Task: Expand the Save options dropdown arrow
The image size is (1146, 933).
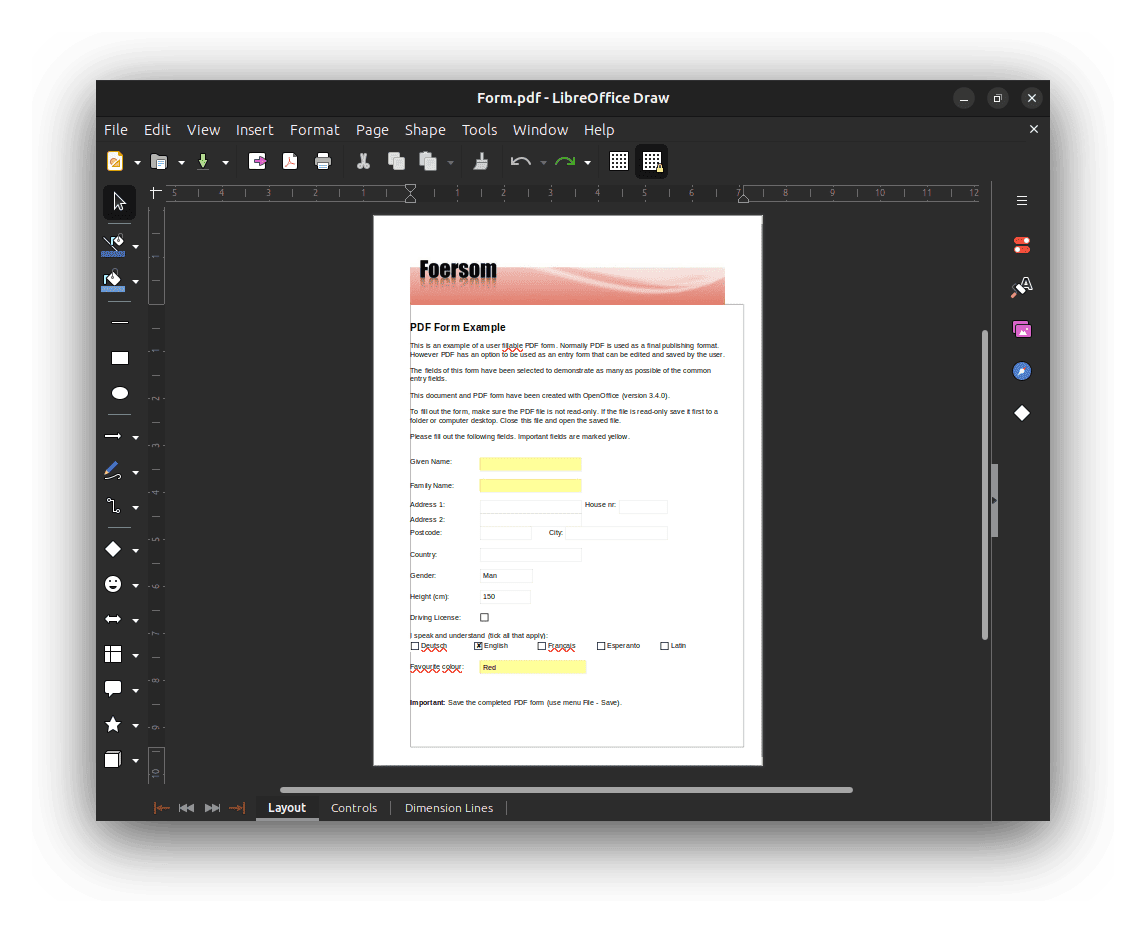Action: [x=225, y=162]
